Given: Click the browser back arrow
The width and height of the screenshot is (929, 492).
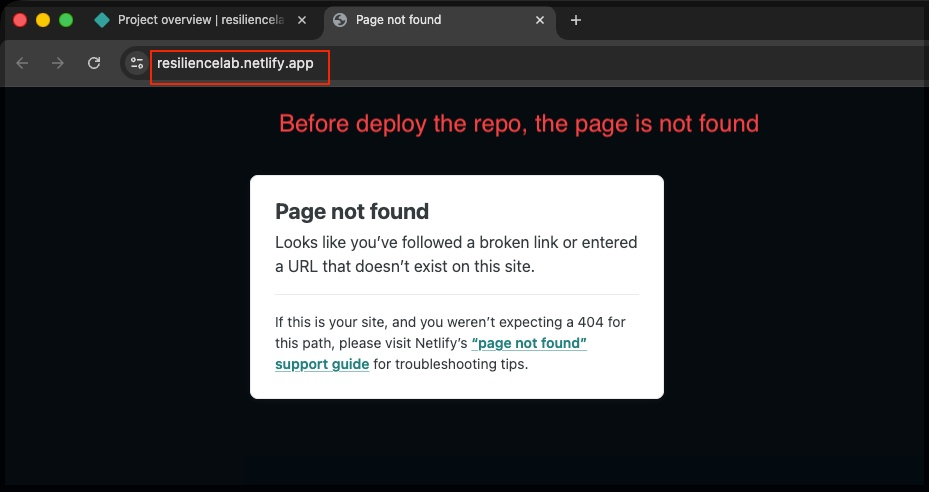Looking at the screenshot, I should (22, 63).
